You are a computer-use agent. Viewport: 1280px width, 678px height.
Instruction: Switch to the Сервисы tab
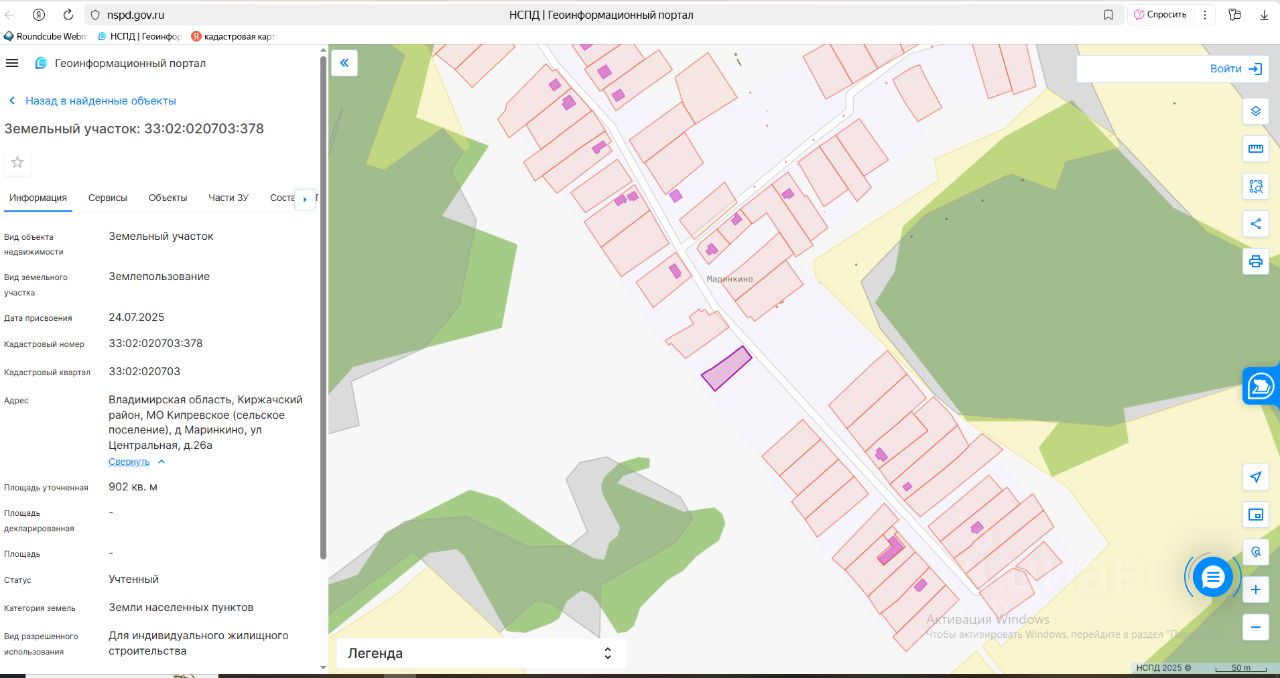(108, 198)
